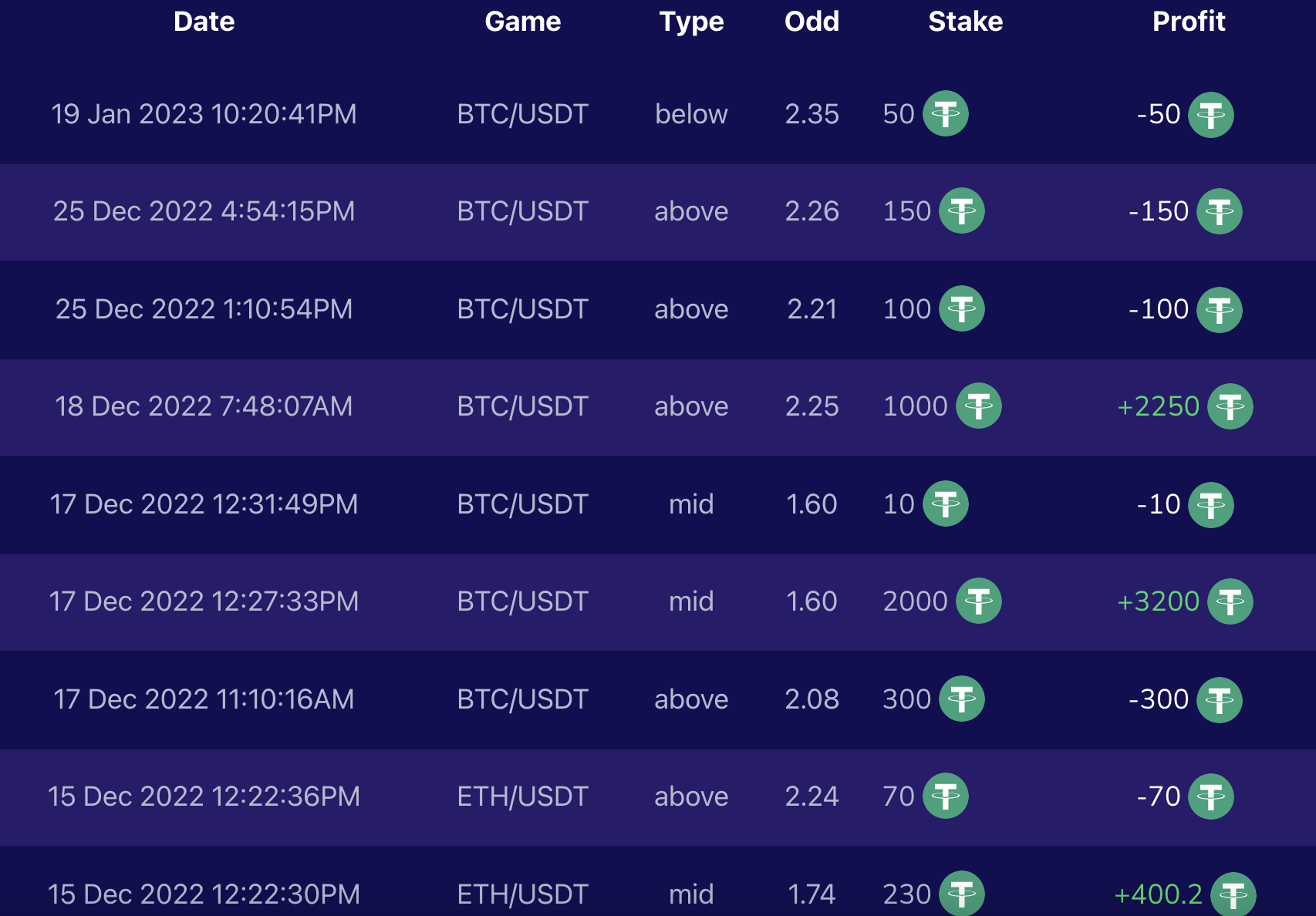Click the Tether icon beside stake 10
1316x916 pixels.
pyautogui.click(x=946, y=503)
